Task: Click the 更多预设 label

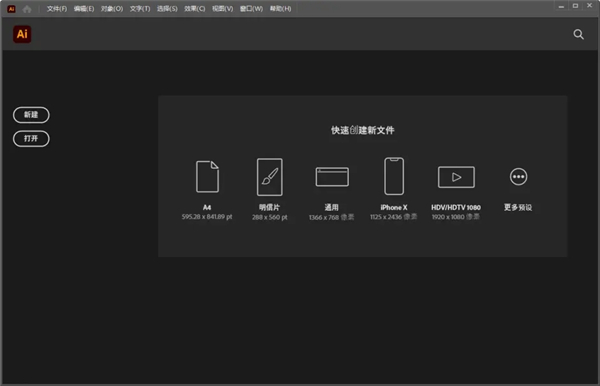Action: pyautogui.click(x=518, y=207)
